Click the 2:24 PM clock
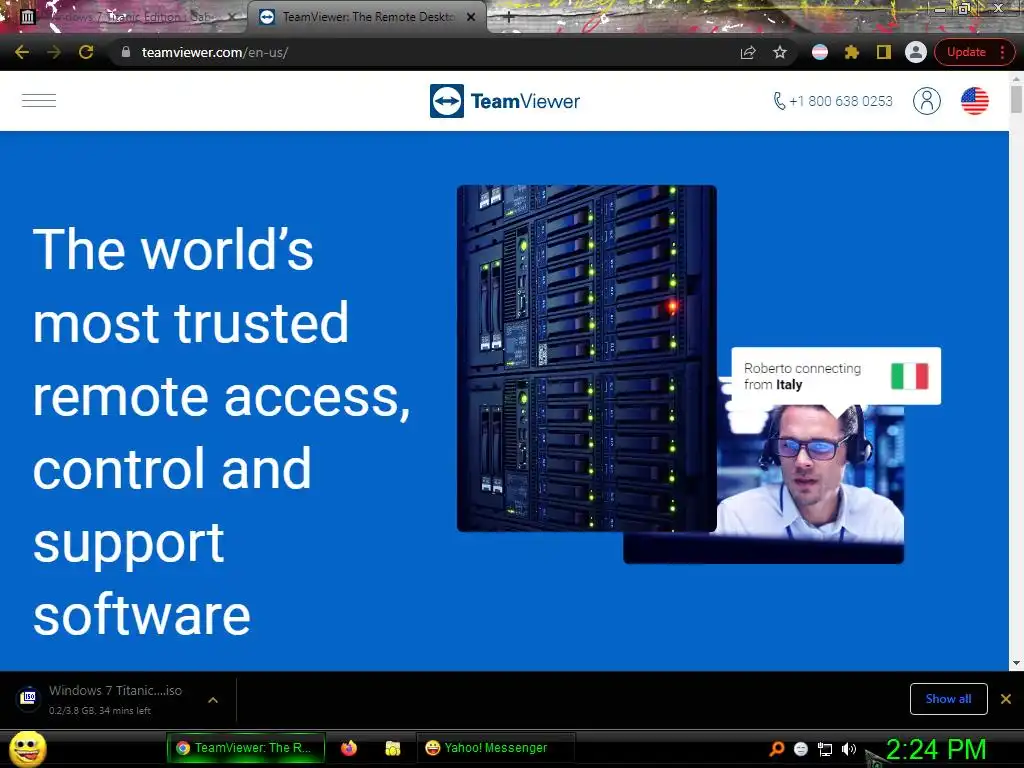 tap(936, 749)
